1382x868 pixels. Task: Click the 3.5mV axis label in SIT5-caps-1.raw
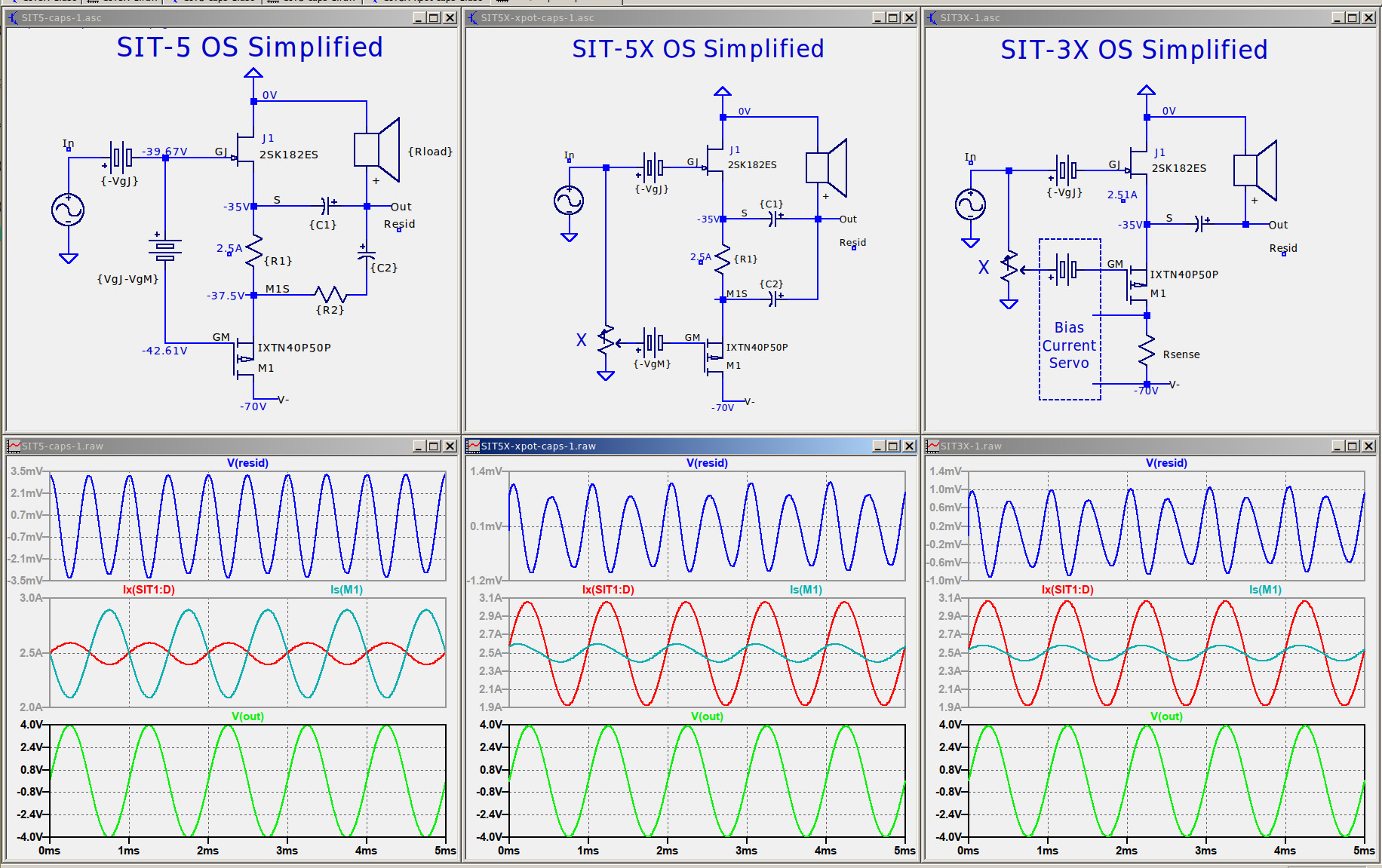(26, 471)
